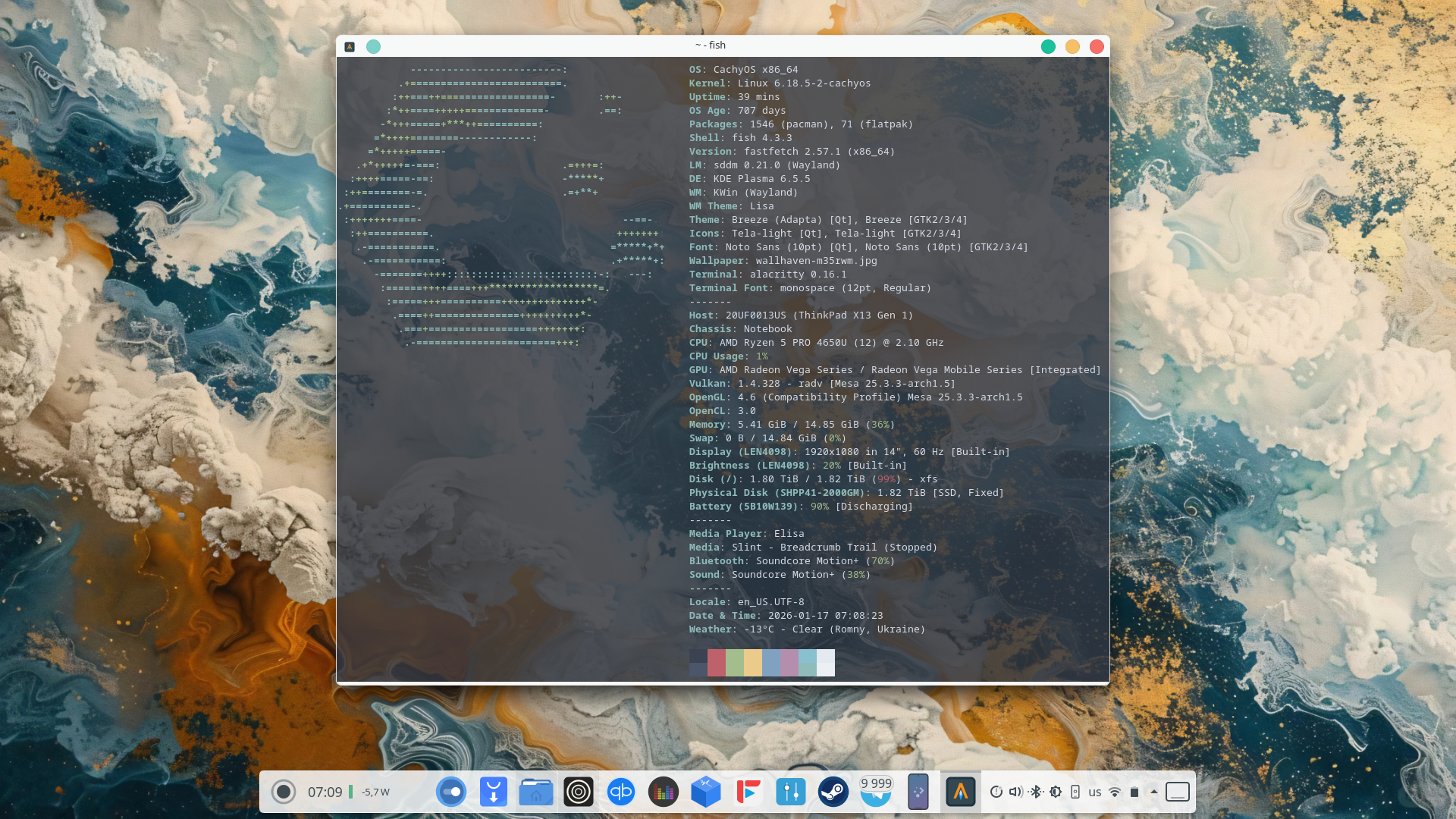Open the application launcher circle button
The image size is (1456, 819).
284,792
